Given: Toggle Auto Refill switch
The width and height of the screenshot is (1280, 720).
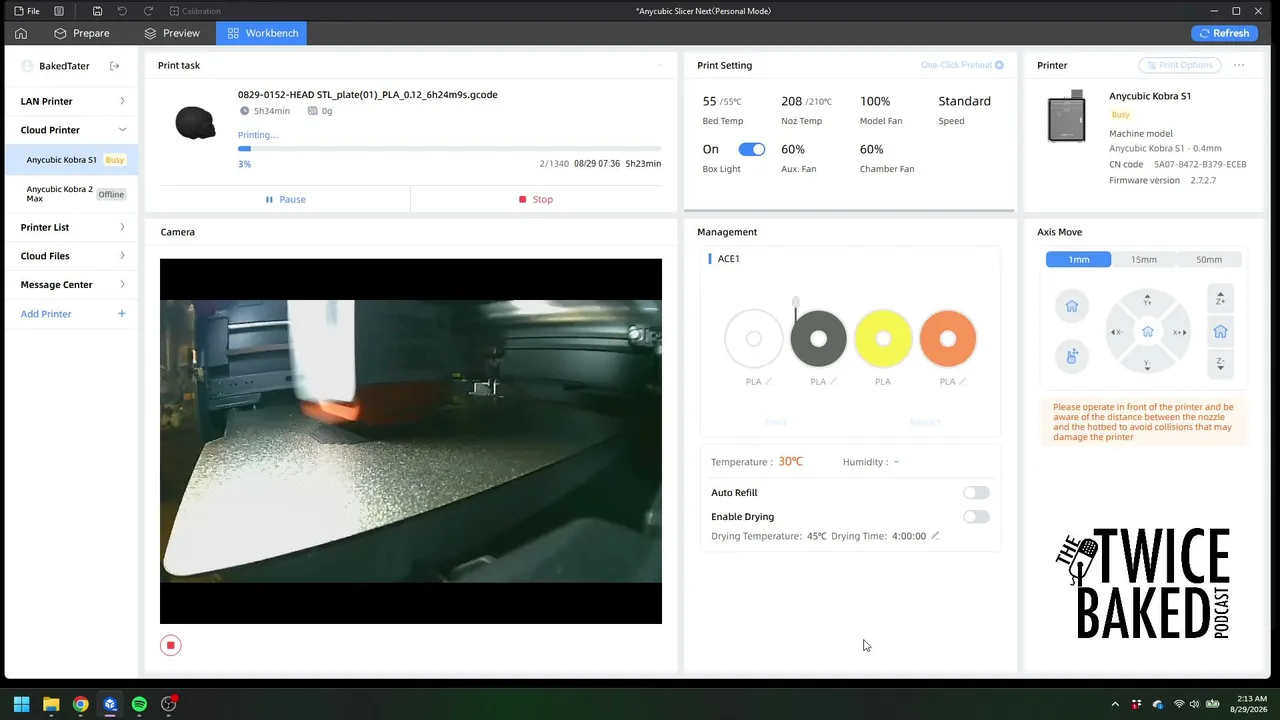Looking at the screenshot, I should coord(976,493).
